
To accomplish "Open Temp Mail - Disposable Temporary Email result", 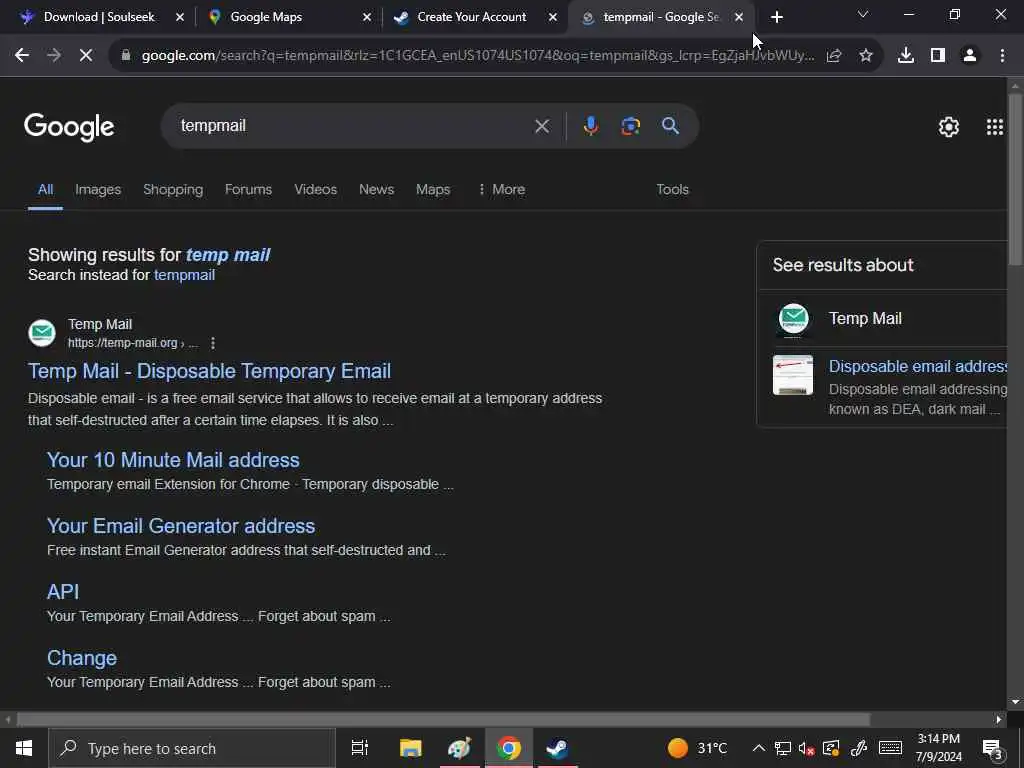I will [x=210, y=371].
